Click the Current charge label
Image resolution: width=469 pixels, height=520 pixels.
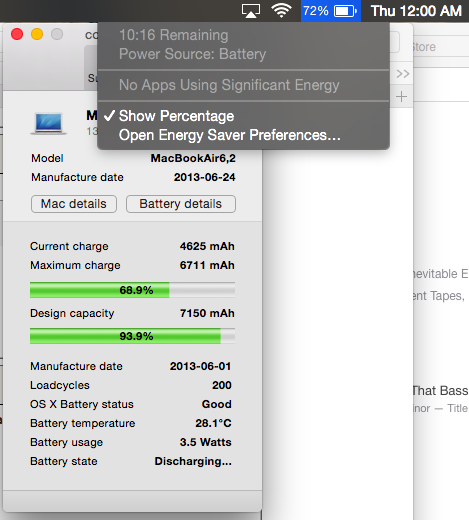point(69,246)
